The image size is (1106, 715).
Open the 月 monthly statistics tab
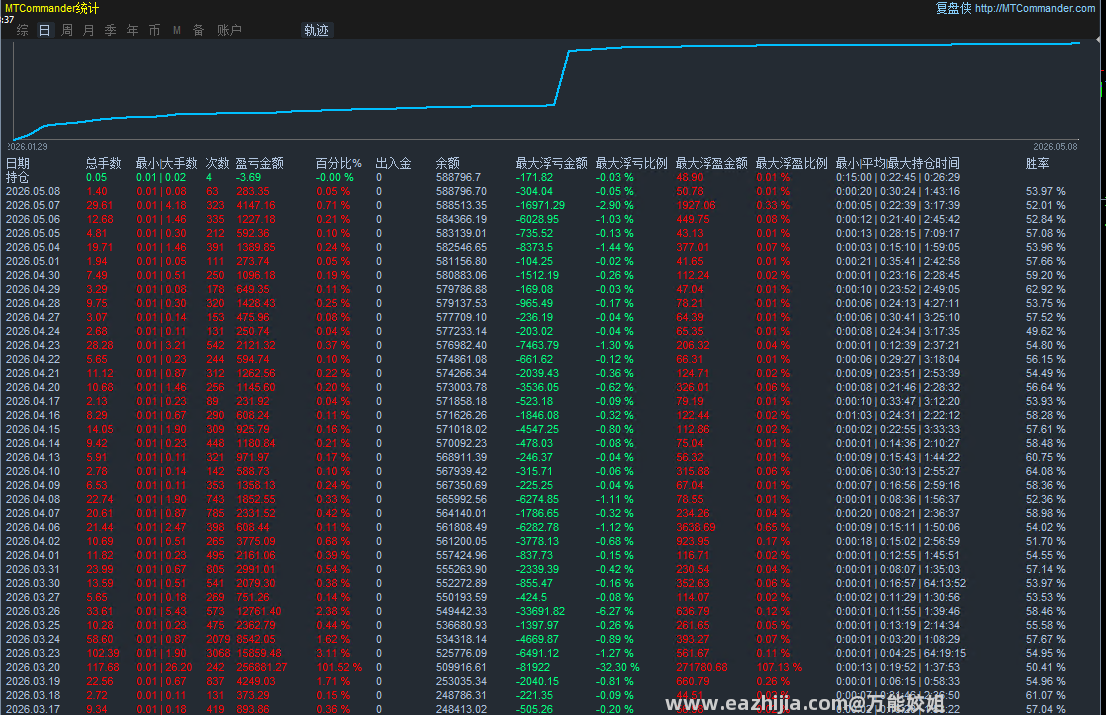(89, 30)
